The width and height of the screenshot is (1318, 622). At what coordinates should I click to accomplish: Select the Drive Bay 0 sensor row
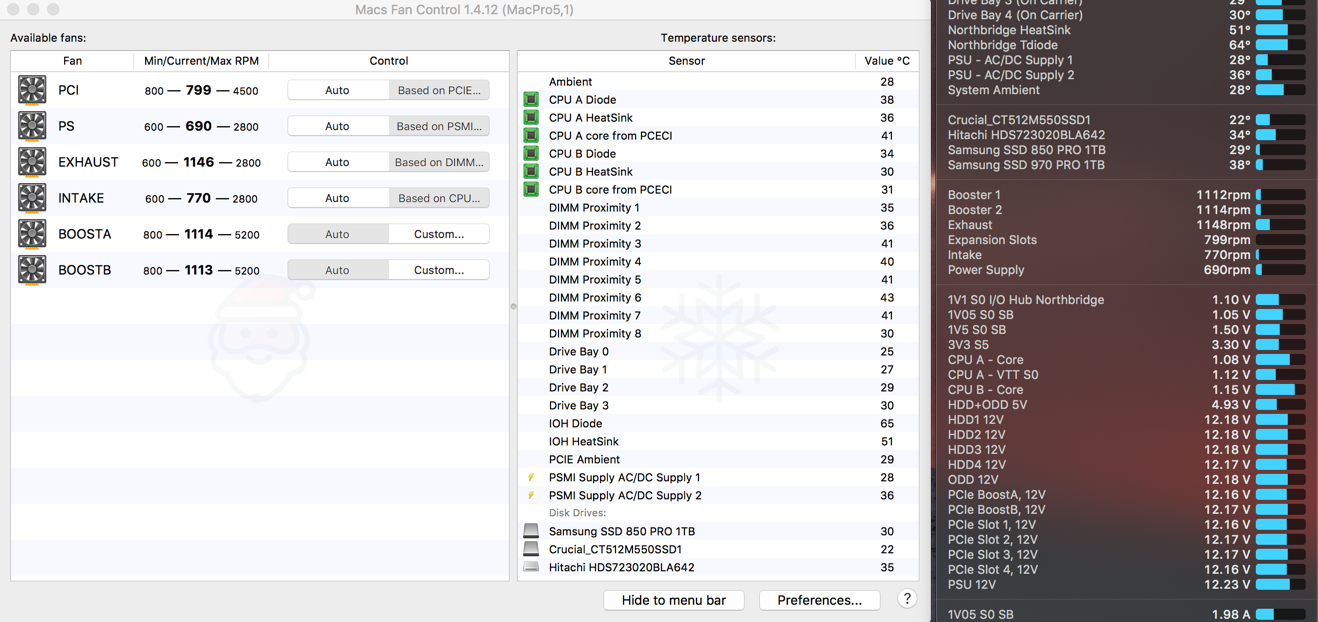point(718,352)
